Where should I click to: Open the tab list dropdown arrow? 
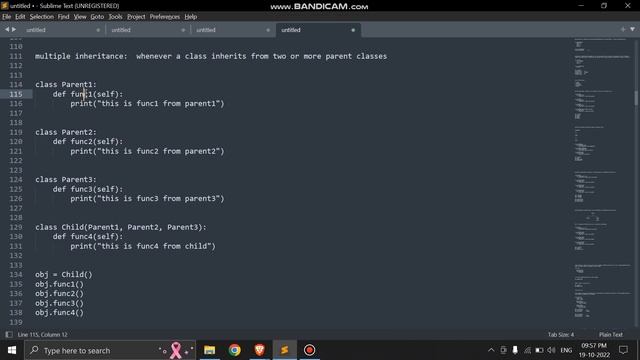coord(633,29)
